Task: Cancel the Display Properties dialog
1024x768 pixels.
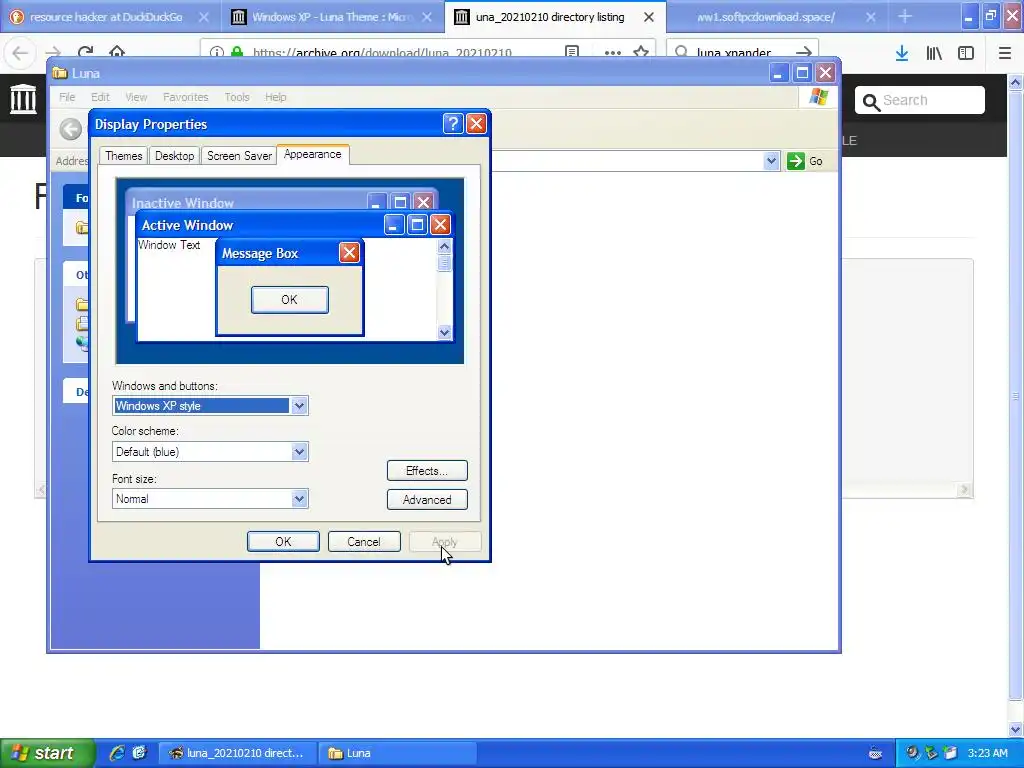Action: pyautogui.click(x=364, y=541)
